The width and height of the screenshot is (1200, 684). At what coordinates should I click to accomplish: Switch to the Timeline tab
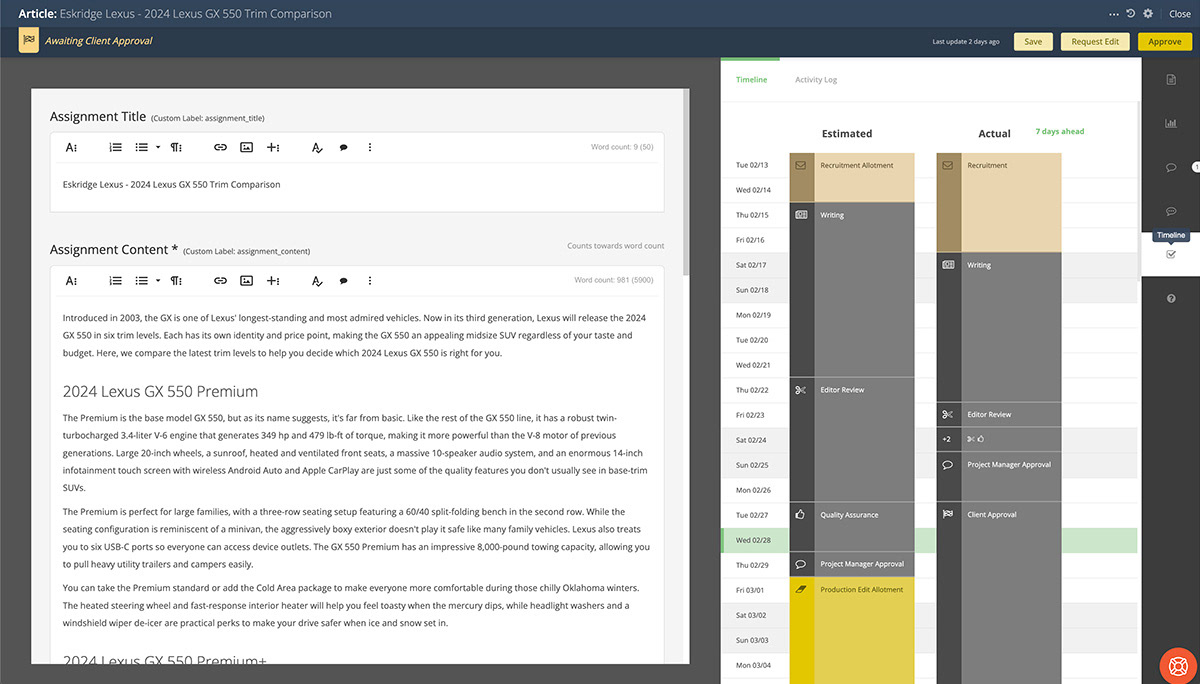point(751,79)
